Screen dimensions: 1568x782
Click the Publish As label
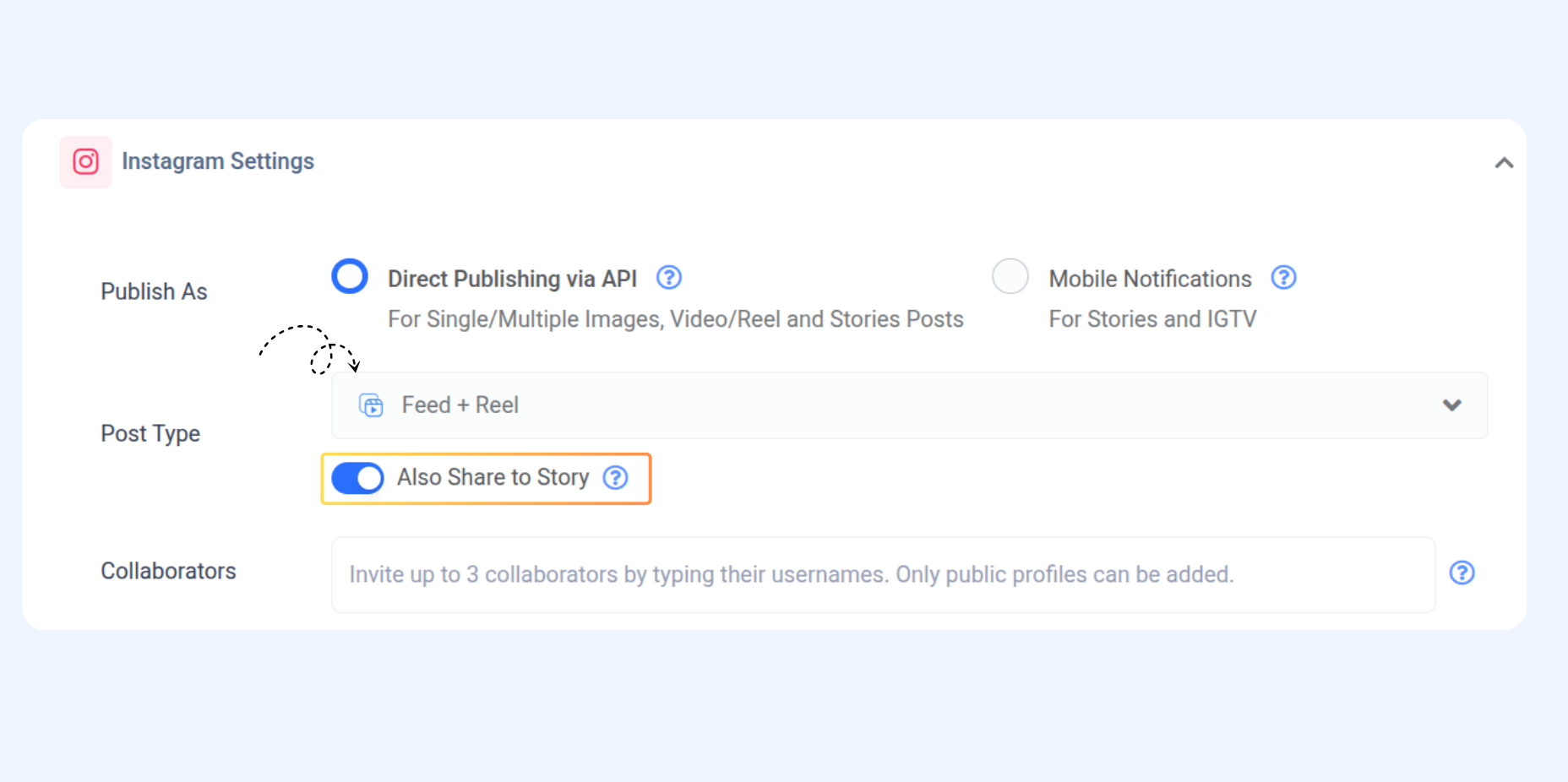click(x=154, y=291)
